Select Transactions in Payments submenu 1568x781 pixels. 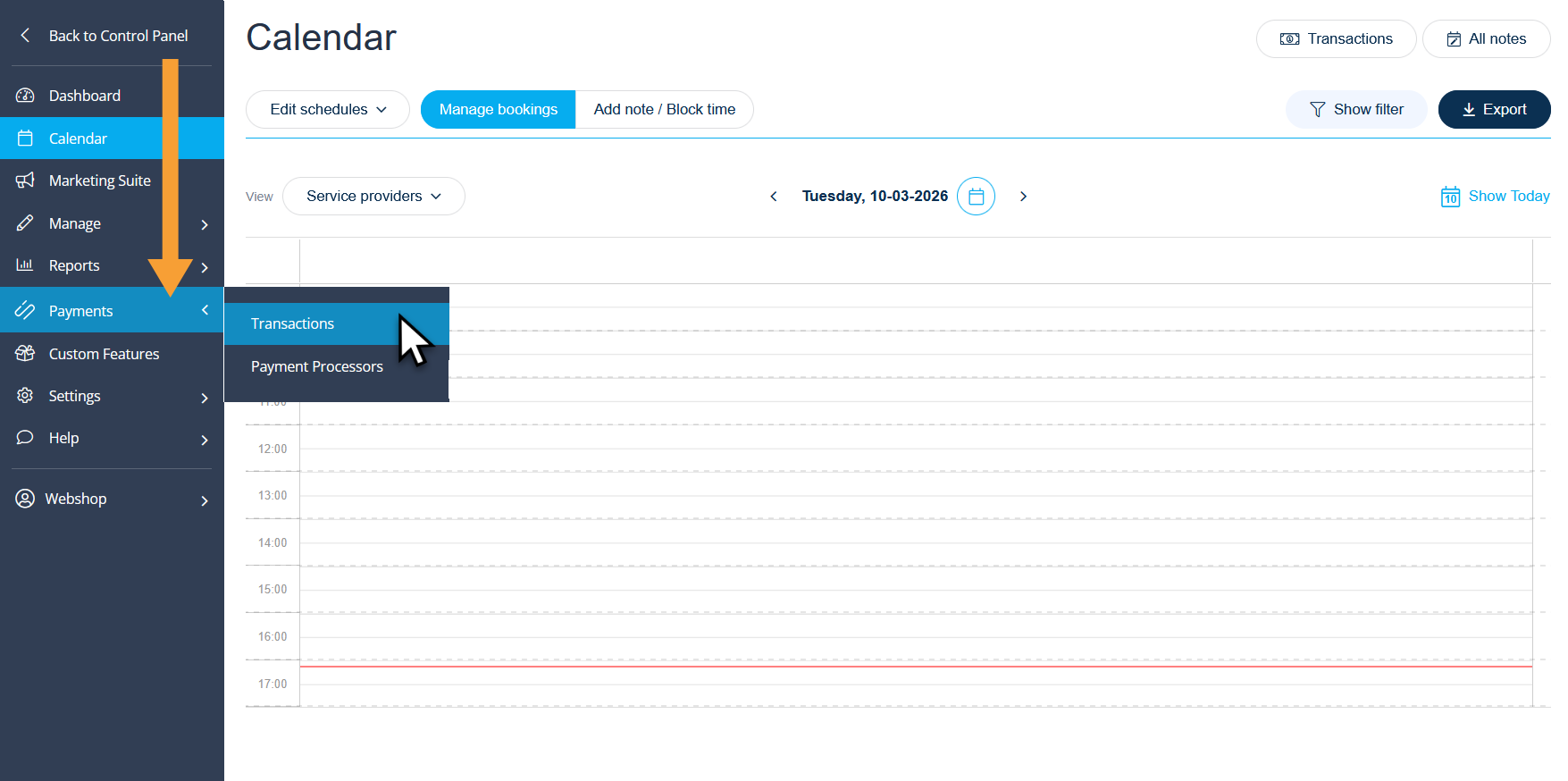[x=293, y=323]
